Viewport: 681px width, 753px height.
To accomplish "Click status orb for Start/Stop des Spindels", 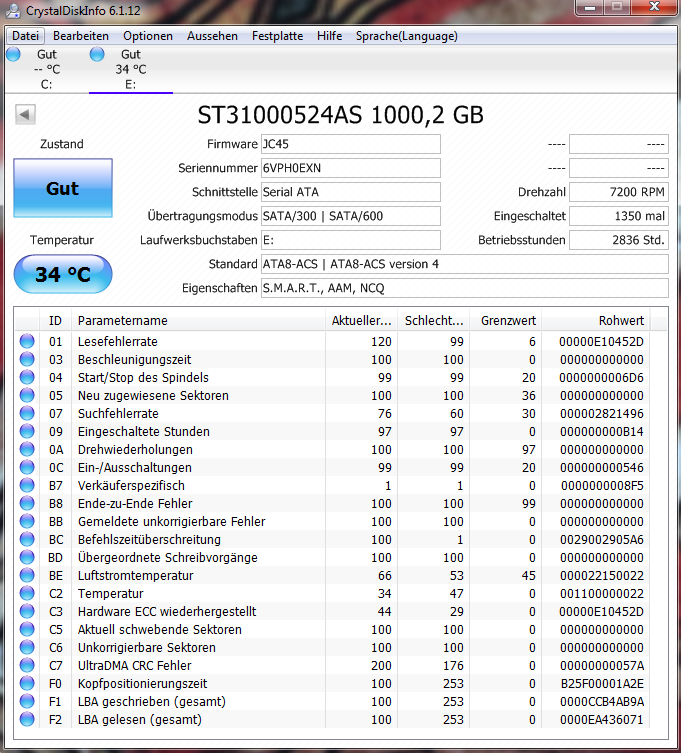I will point(27,377).
